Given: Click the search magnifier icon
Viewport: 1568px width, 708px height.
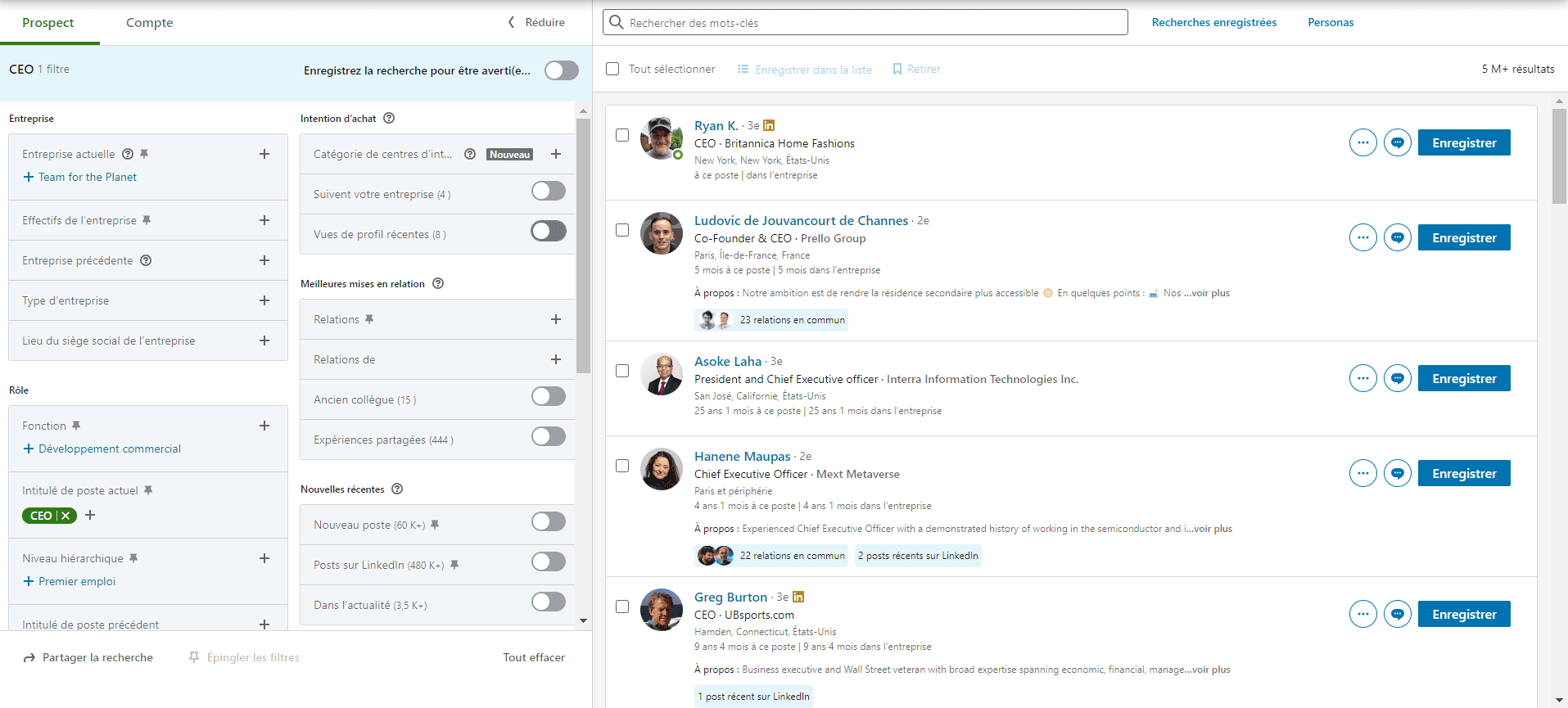Looking at the screenshot, I should click(617, 22).
